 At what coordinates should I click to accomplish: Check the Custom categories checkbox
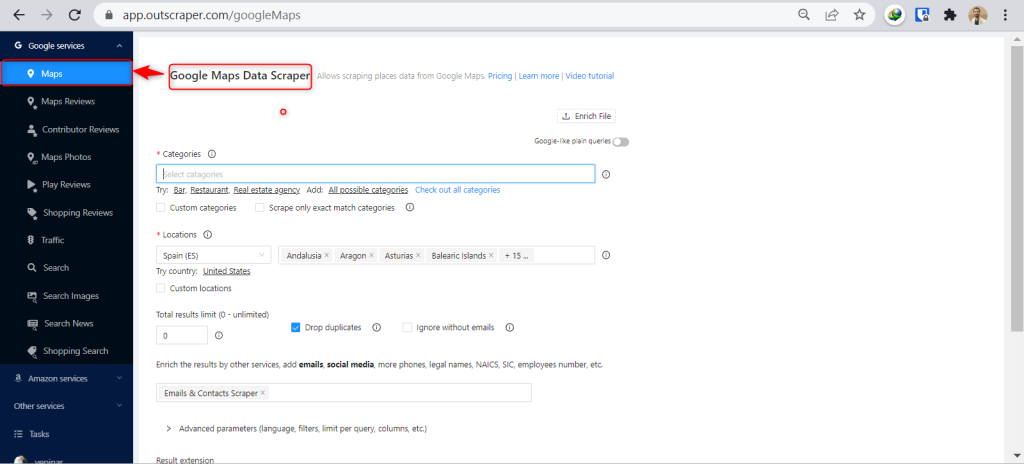161,208
